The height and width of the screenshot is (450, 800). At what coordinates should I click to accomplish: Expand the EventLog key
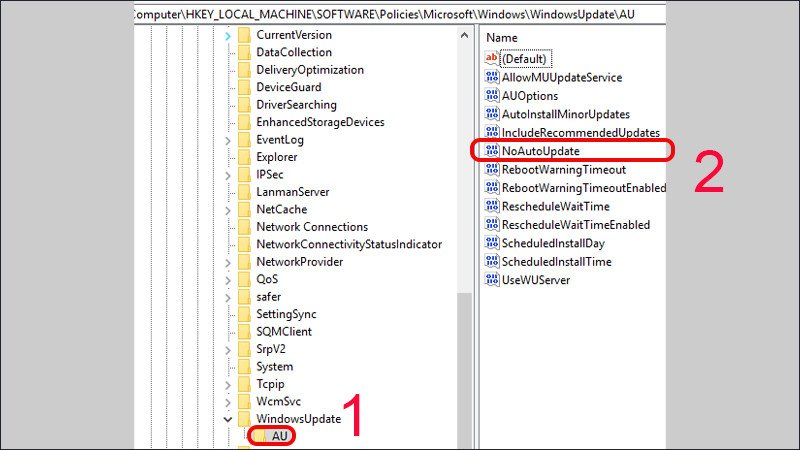coord(227,140)
